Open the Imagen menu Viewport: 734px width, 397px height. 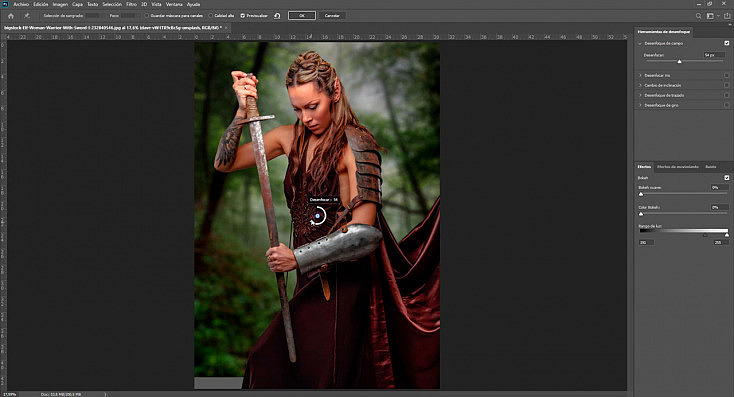(x=60, y=4)
